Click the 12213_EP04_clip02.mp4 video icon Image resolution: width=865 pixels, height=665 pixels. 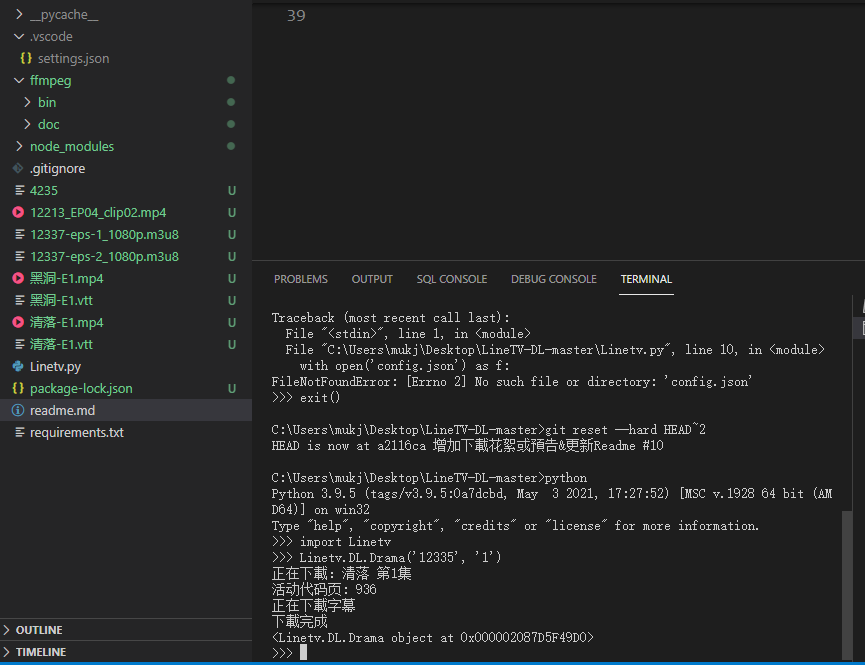(x=18, y=212)
